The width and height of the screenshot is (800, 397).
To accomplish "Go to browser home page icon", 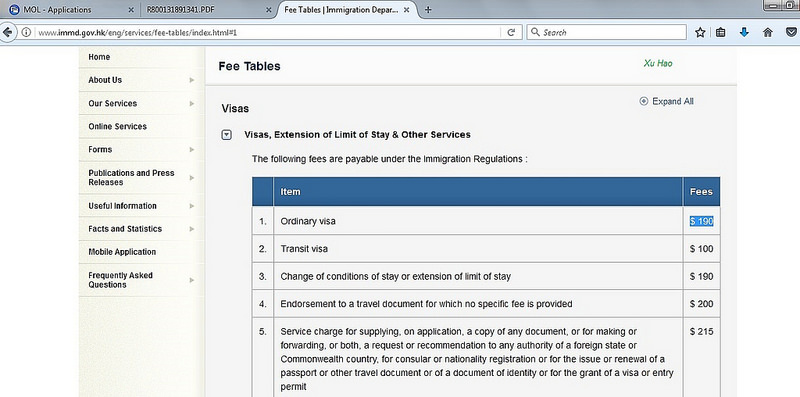I will [768, 33].
